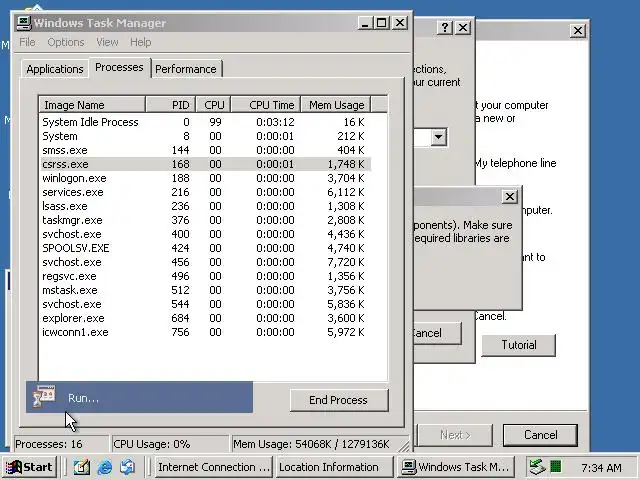Viewport: 640px width, 480px height.
Task: Close the small error message dialog
Action: 510,197
